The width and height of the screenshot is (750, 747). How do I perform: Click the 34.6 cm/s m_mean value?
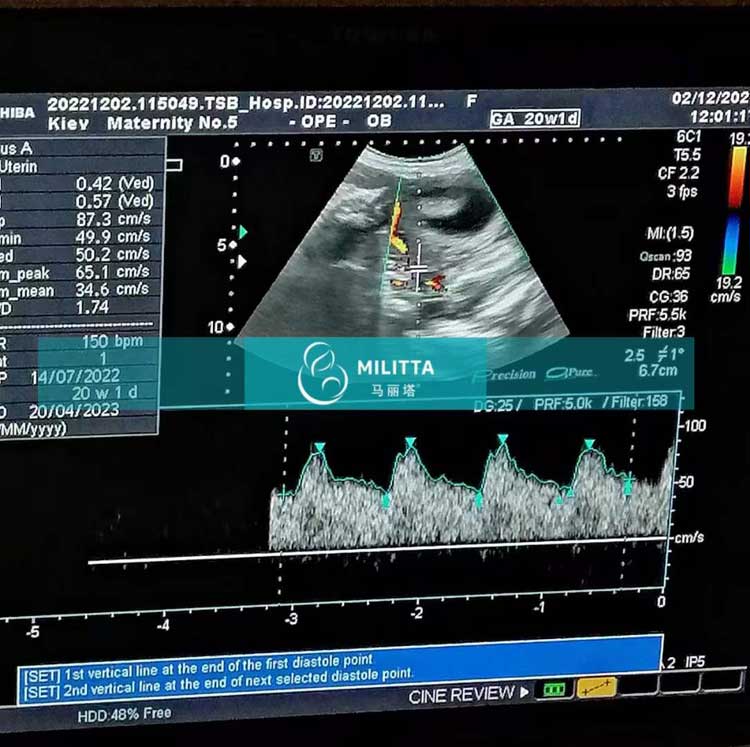pyautogui.click(x=112, y=289)
